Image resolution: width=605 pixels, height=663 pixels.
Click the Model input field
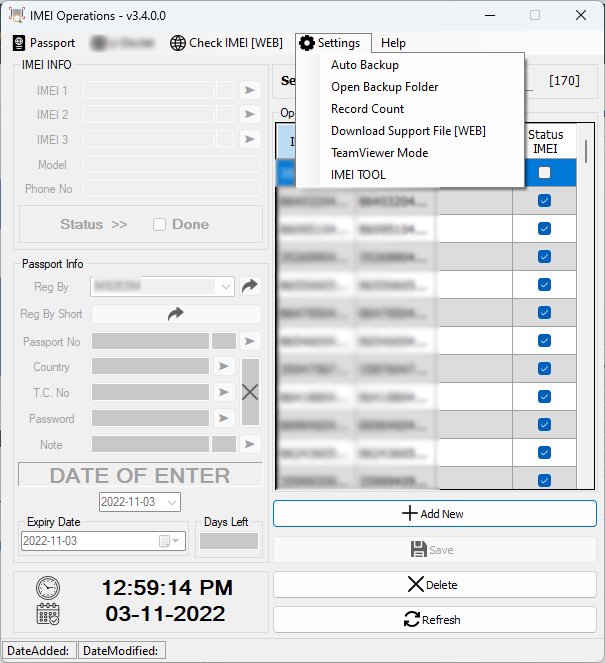point(171,164)
